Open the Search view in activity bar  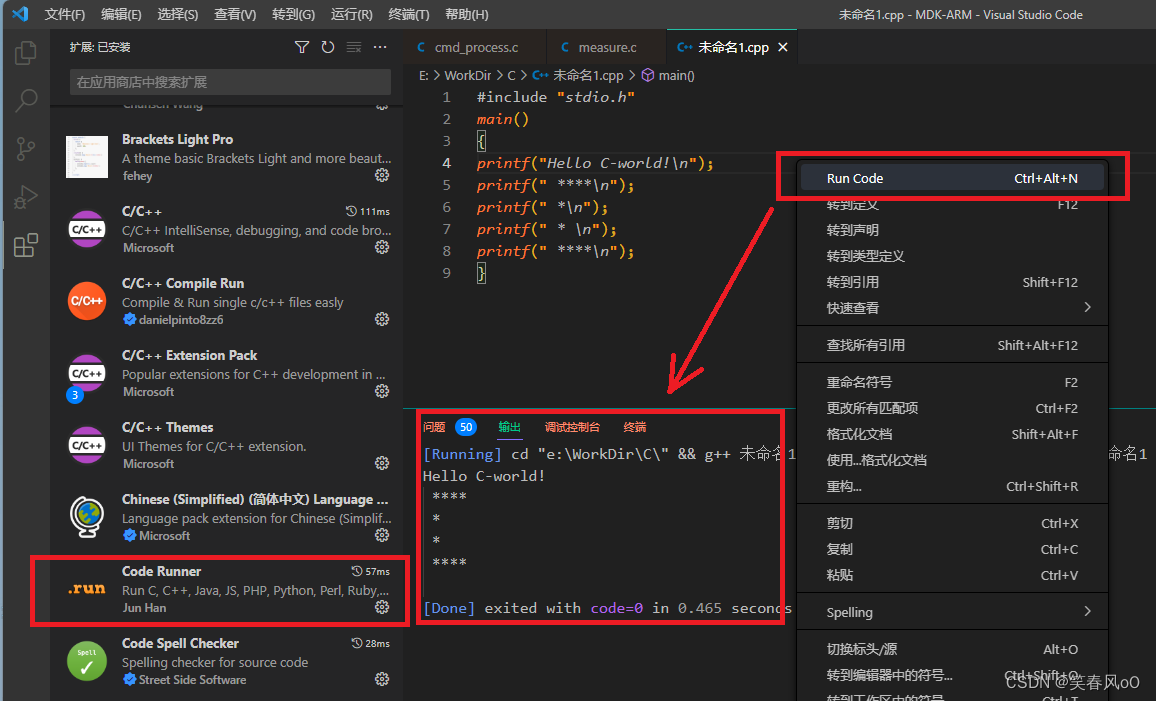pos(26,100)
